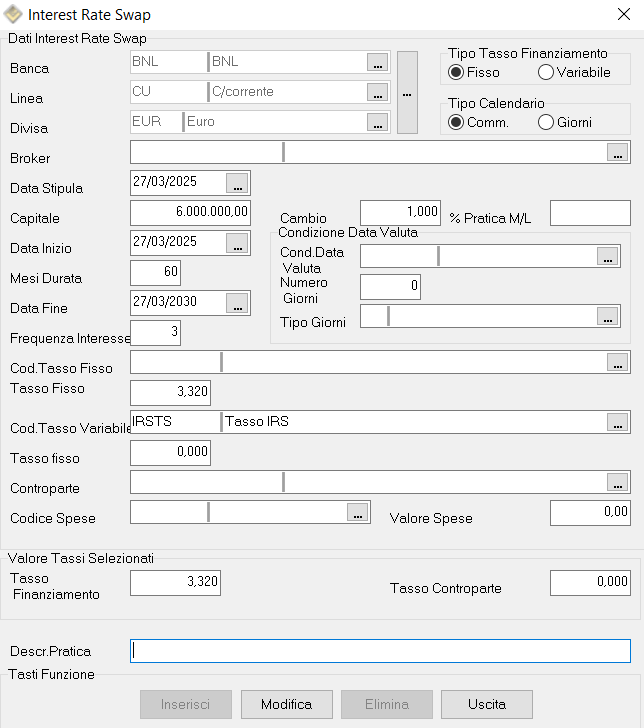Open the Data Inizio date picker button
The height and width of the screenshot is (728, 644).
click(x=237, y=243)
